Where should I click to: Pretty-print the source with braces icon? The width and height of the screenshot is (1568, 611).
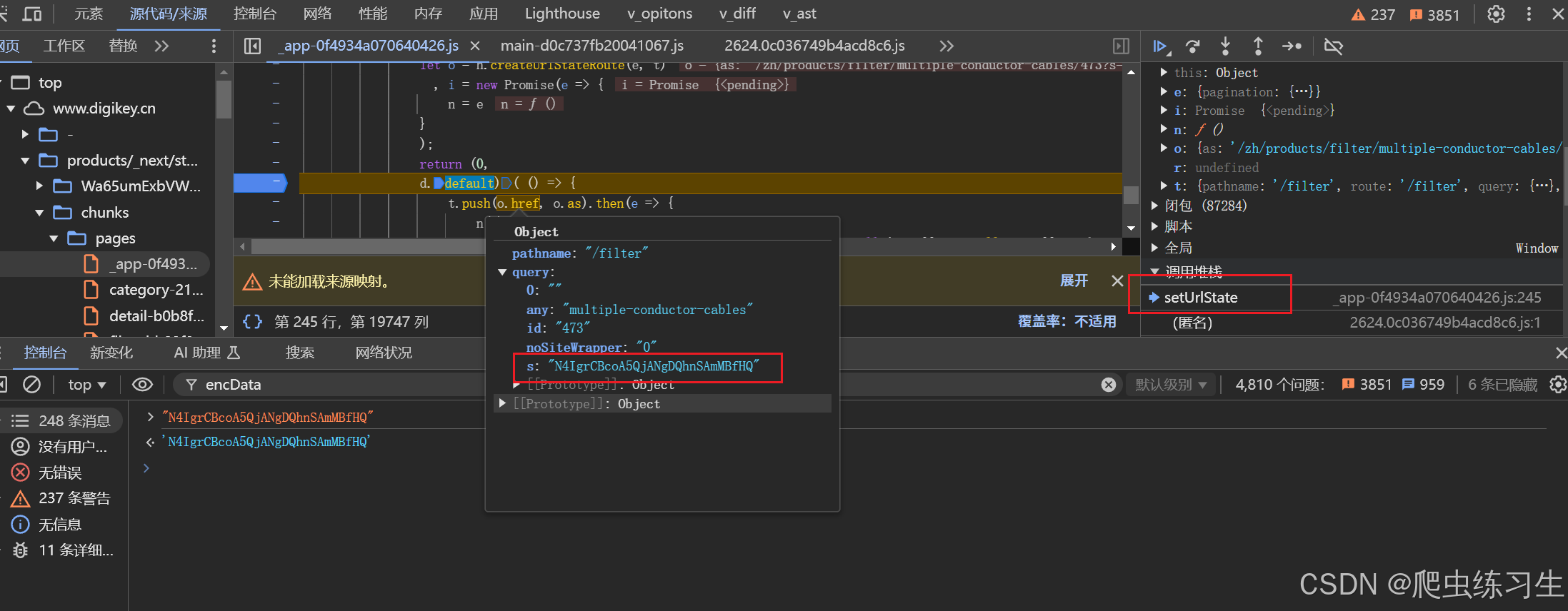click(252, 321)
